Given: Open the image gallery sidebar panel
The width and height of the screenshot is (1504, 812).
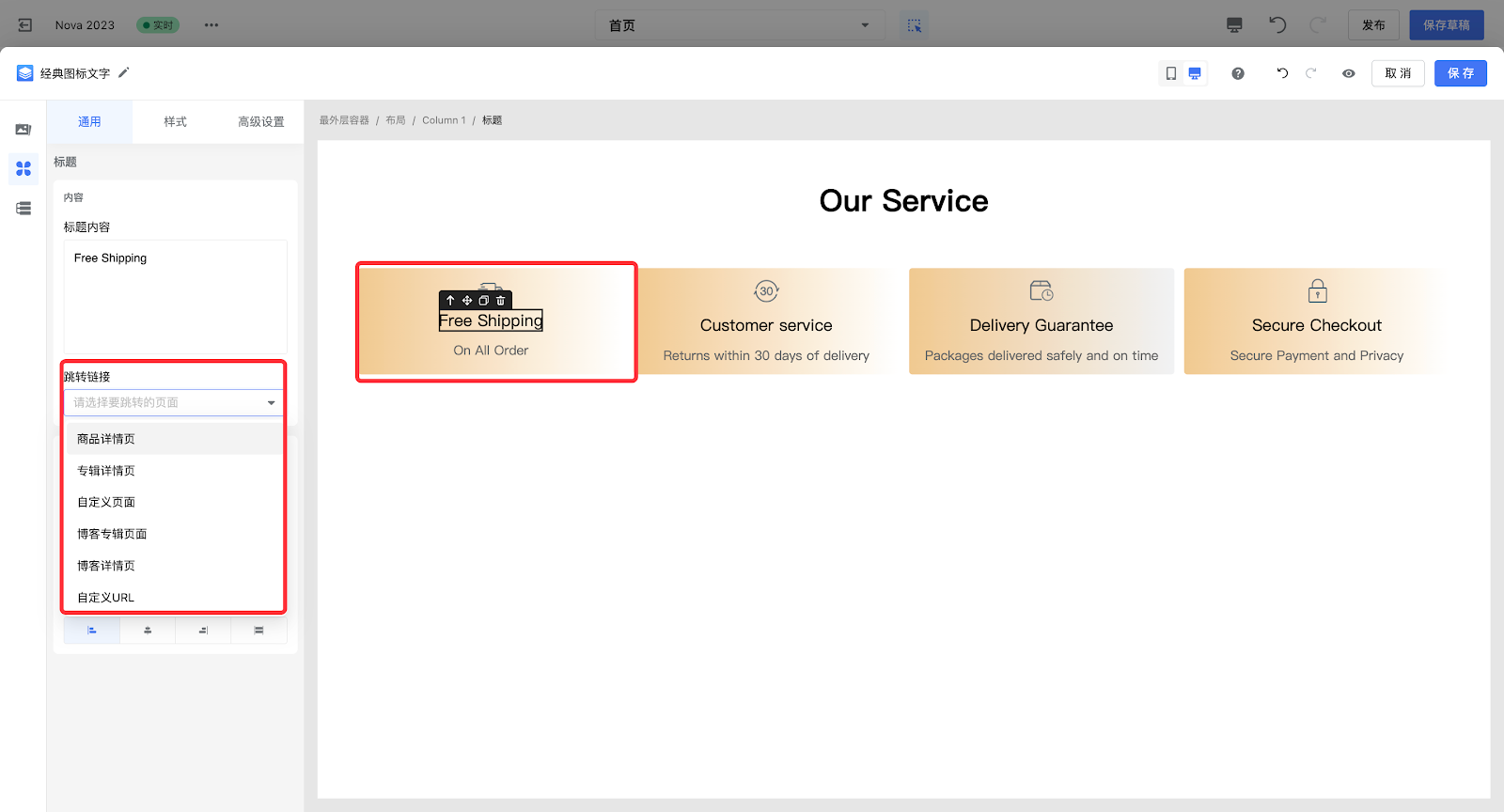Looking at the screenshot, I should pos(23,130).
